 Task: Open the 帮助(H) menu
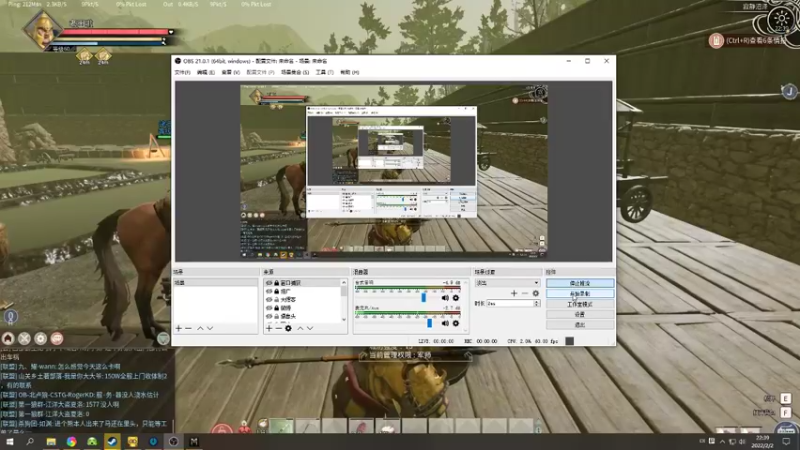349,72
